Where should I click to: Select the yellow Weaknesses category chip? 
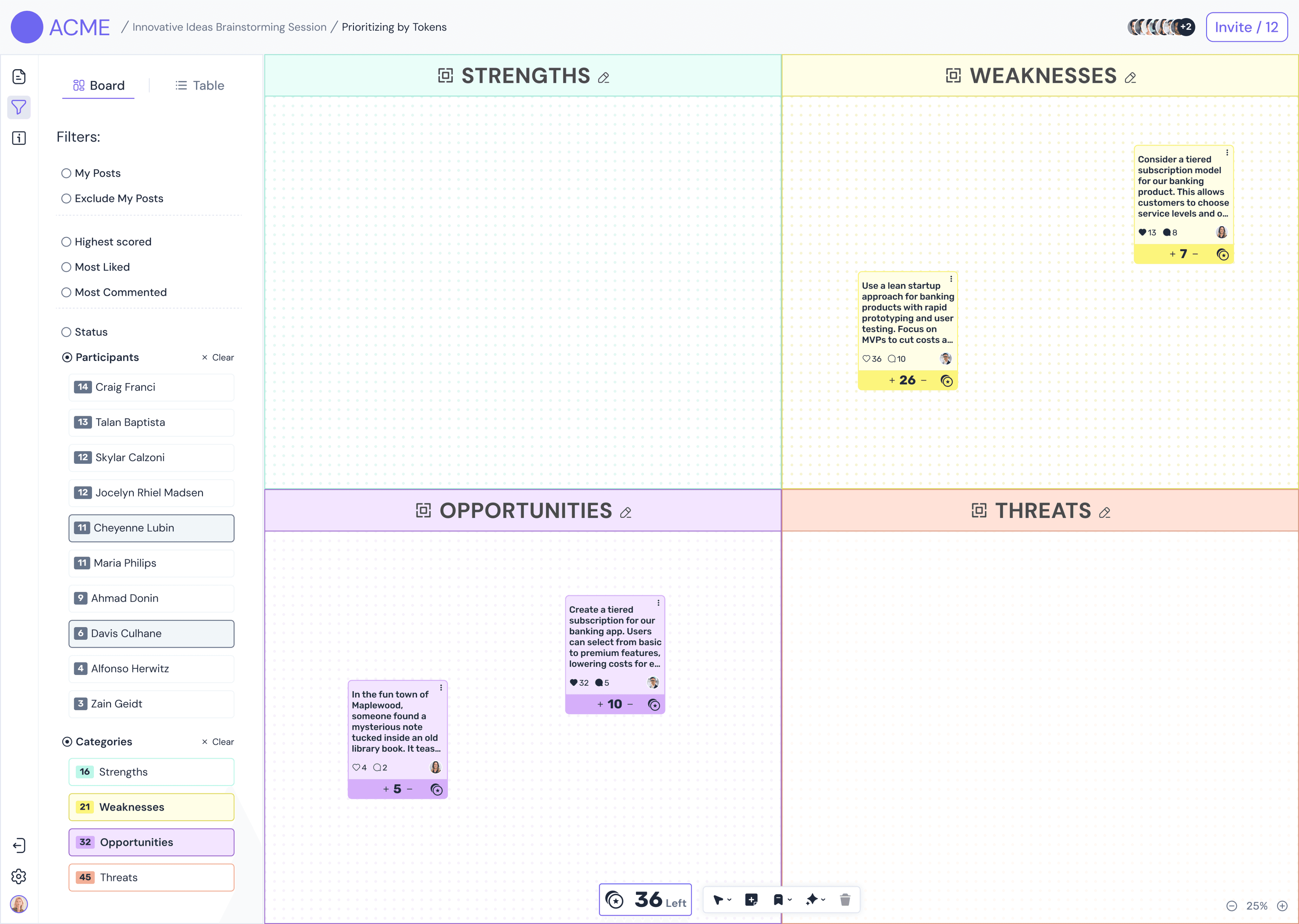click(x=151, y=807)
